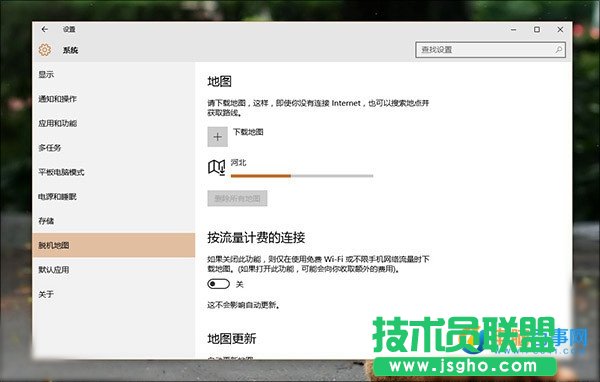Select 存储 in the sidebar
Viewport: 600px width, 382px height.
point(46,221)
